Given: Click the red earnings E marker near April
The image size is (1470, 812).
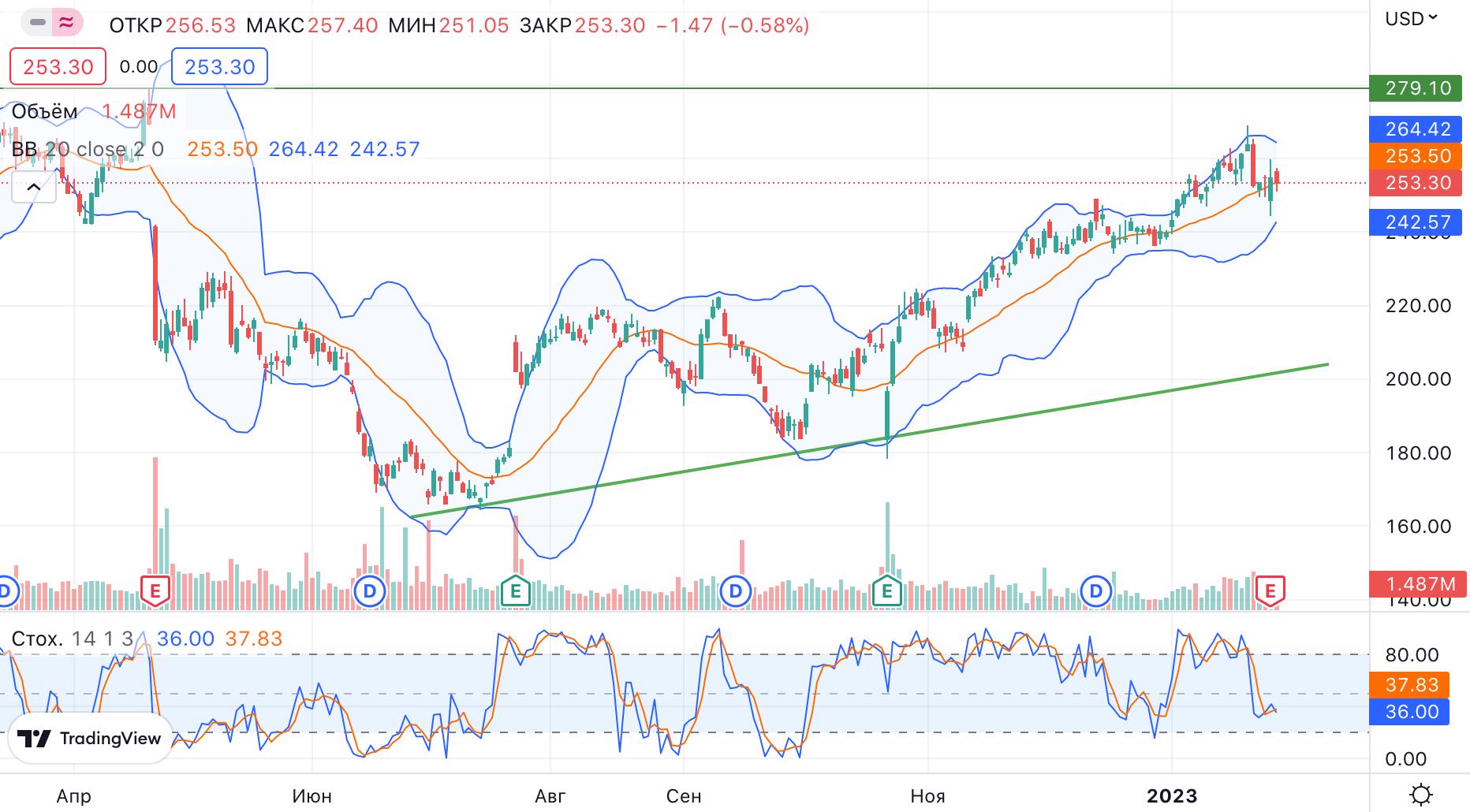Looking at the screenshot, I should [x=155, y=590].
